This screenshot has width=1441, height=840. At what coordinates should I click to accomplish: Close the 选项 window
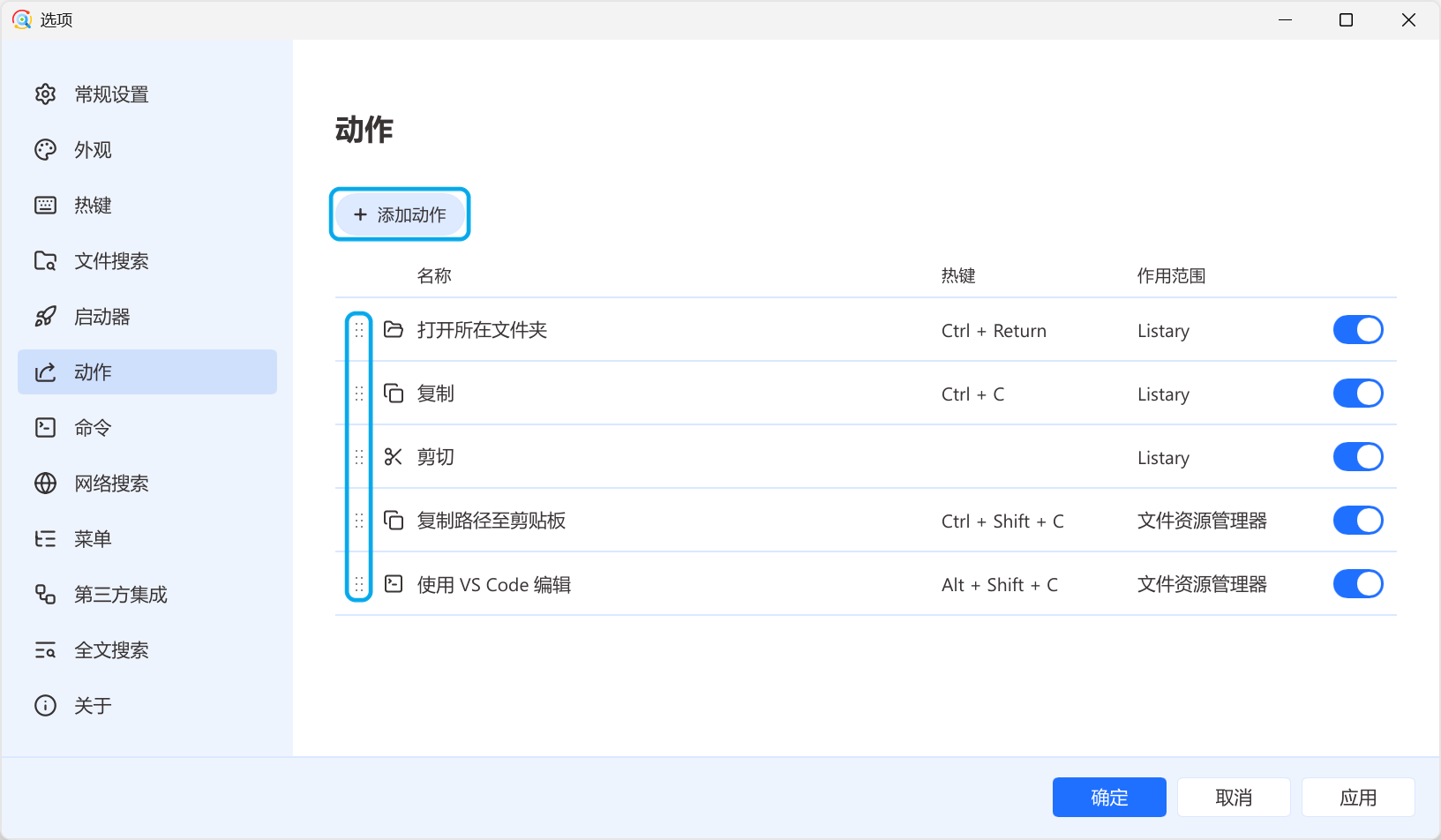1408,19
